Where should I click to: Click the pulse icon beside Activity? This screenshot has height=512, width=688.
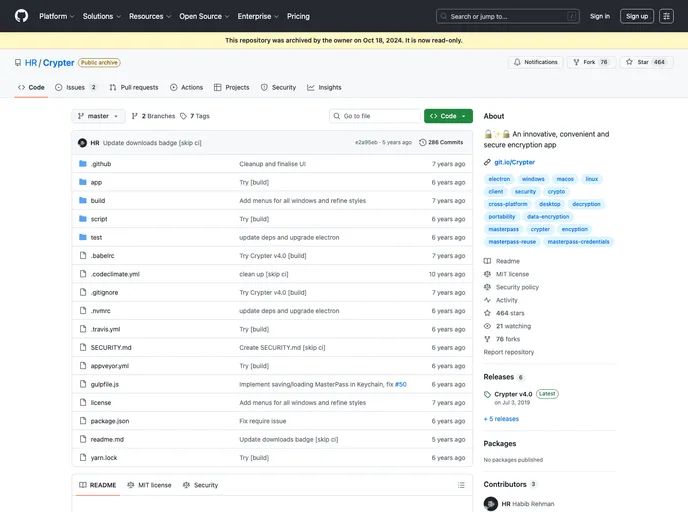[x=487, y=300]
